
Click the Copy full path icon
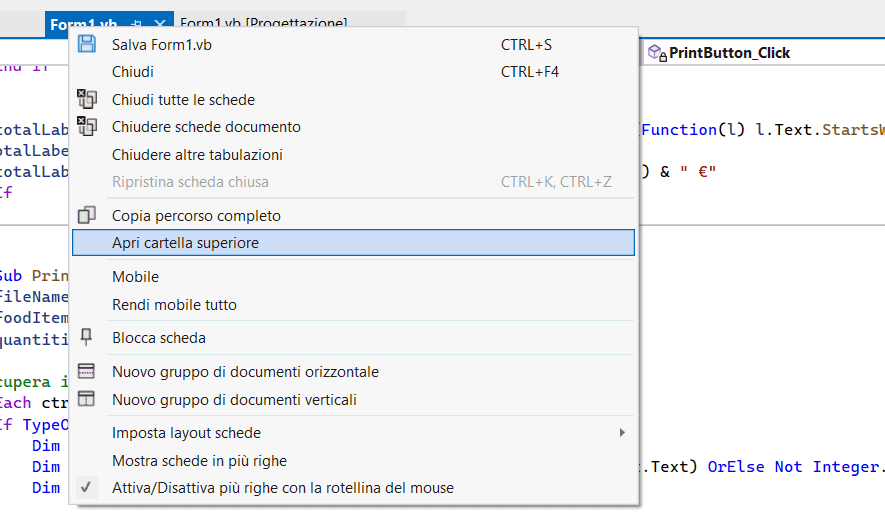click(87, 215)
